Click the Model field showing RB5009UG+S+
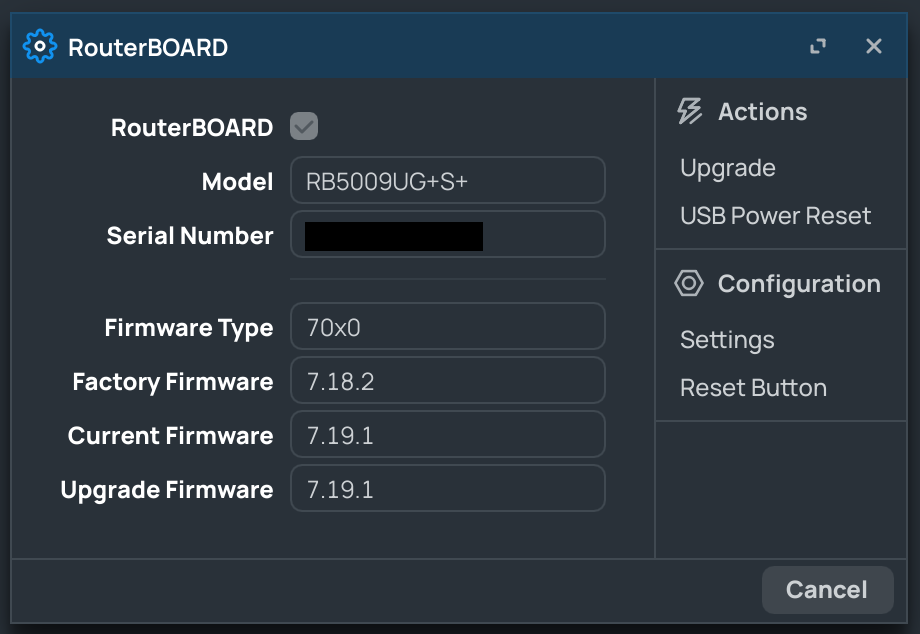This screenshot has width=920, height=634. [x=448, y=180]
